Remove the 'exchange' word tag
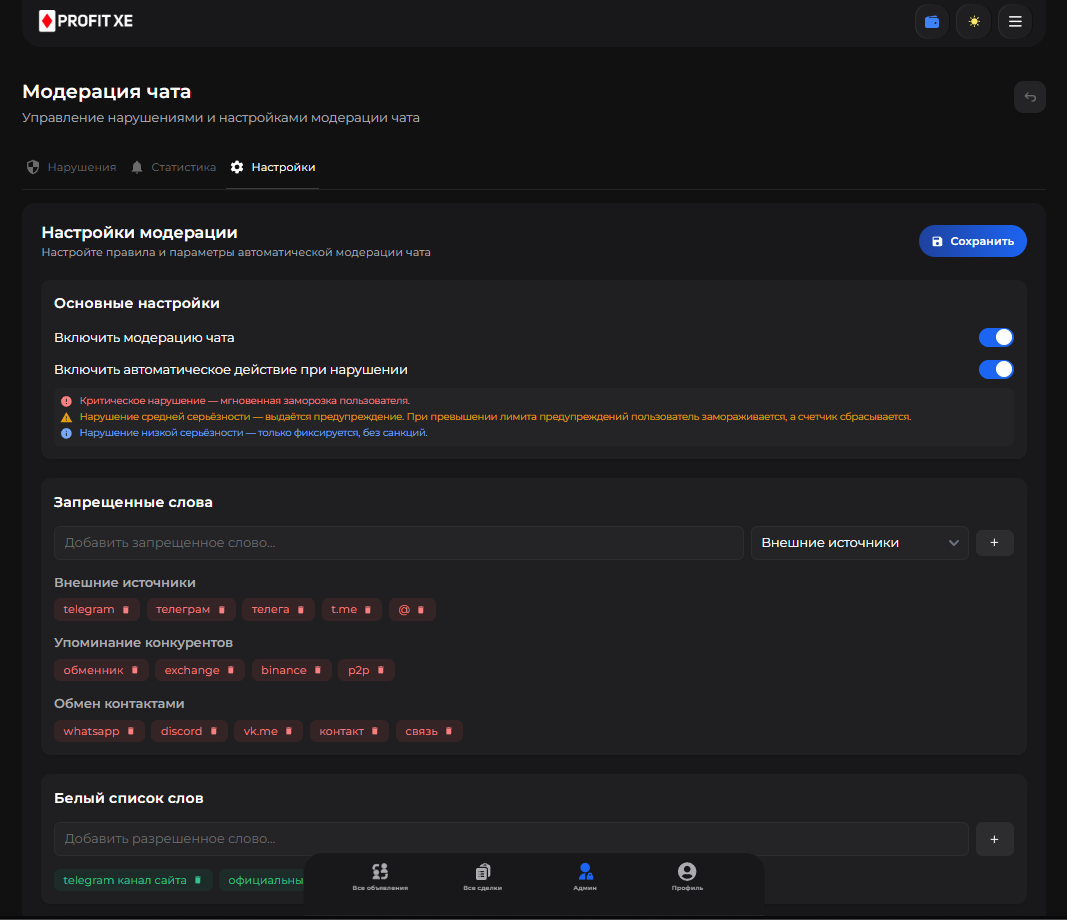The image size is (1067, 920). tap(231, 670)
